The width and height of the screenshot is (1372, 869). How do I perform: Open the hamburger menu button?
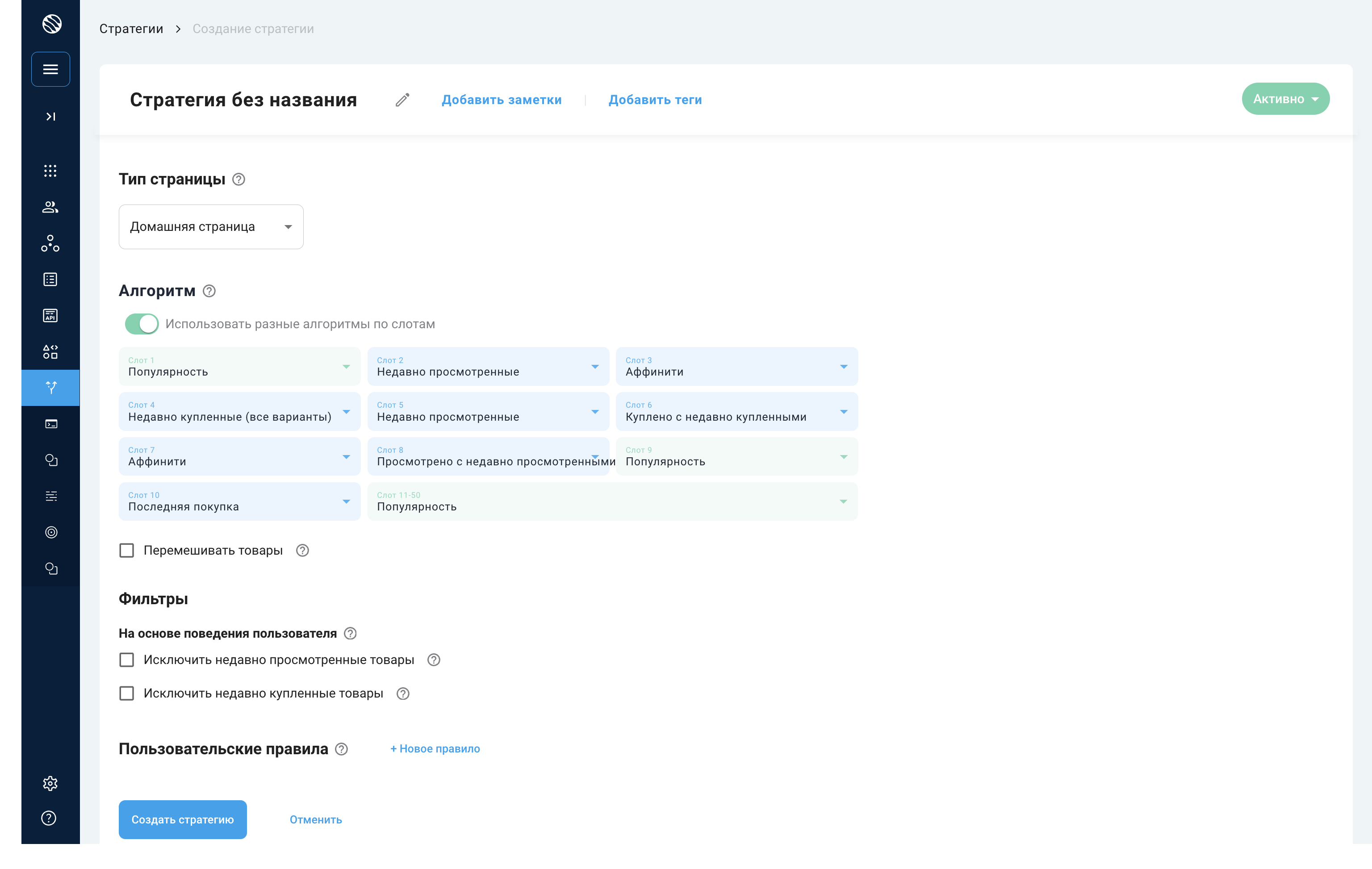(x=51, y=69)
